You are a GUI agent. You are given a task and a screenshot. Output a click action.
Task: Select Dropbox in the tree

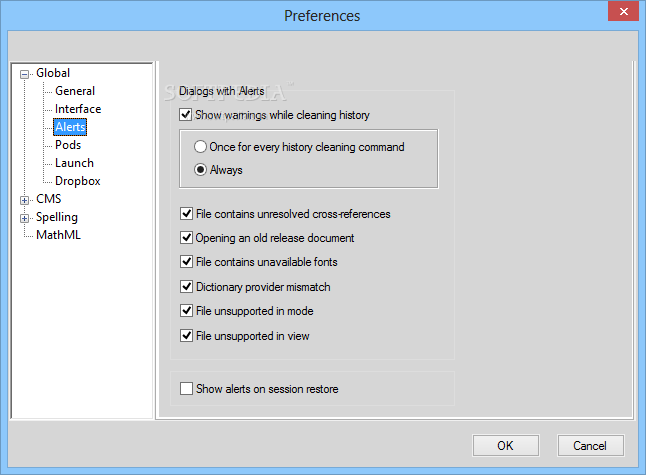click(x=77, y=181)
